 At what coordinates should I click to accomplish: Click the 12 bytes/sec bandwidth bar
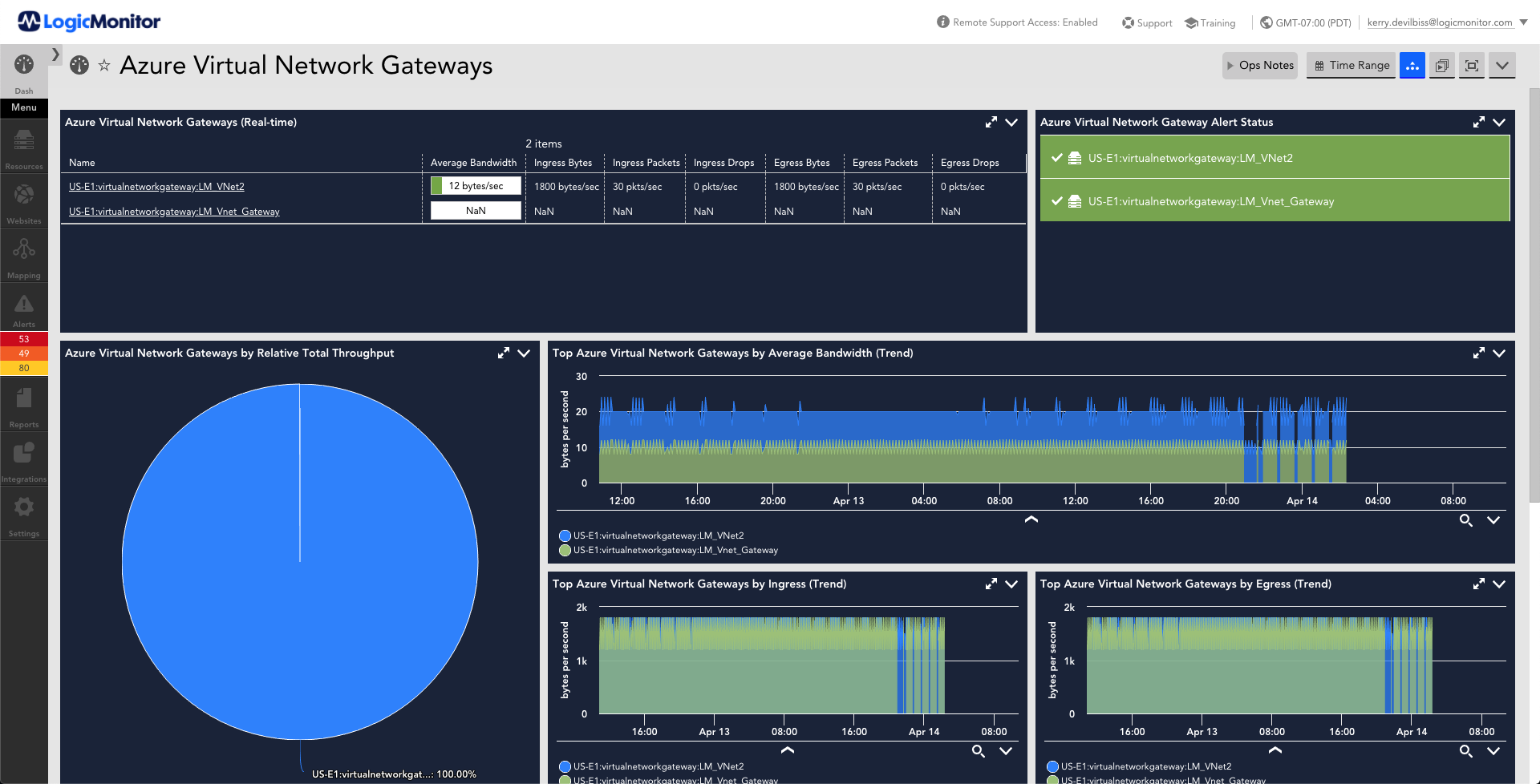pyautogui.click(x=476, y=186)
